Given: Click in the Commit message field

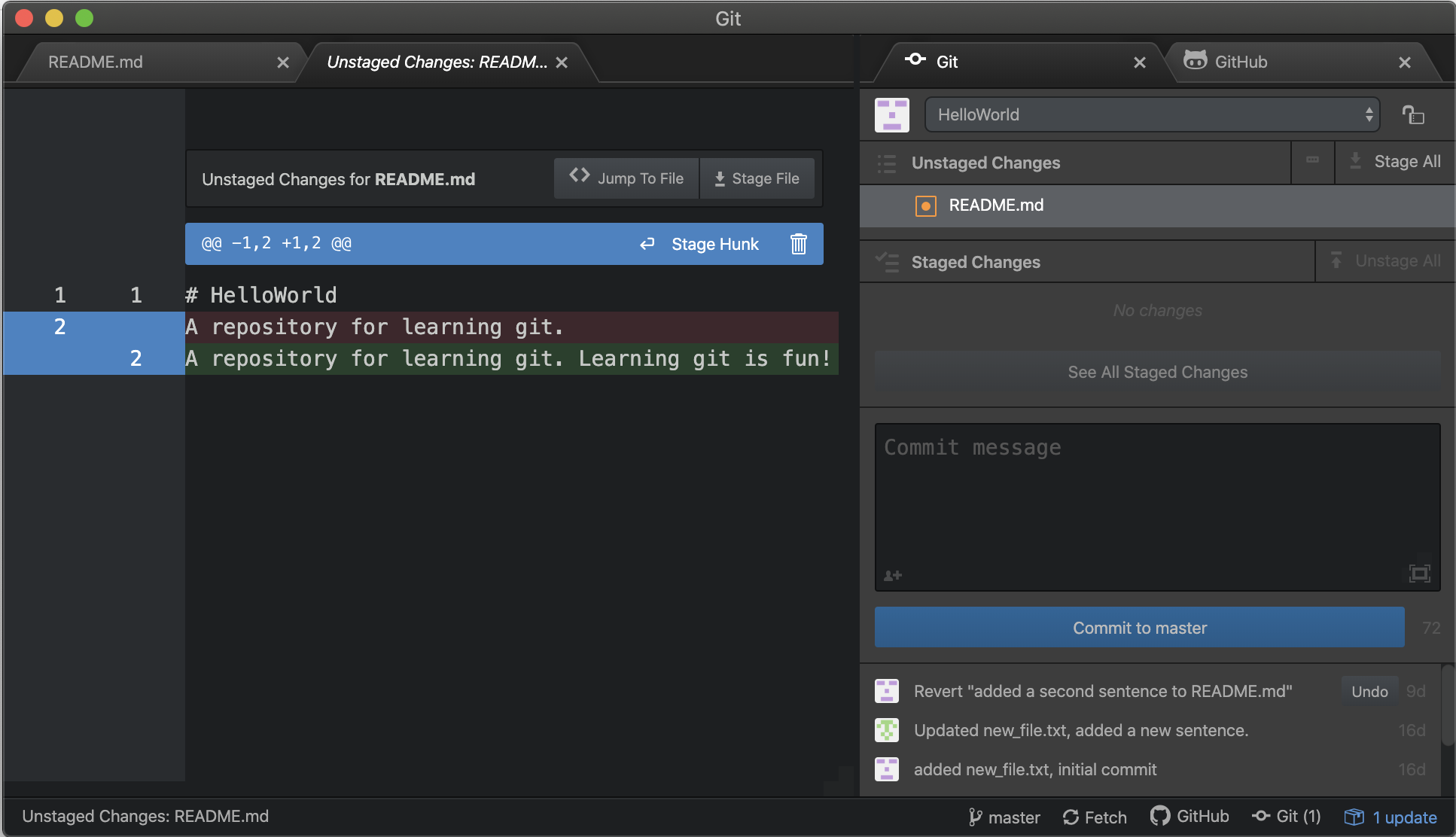Looking at the screenshot, I should point(1156,497).
